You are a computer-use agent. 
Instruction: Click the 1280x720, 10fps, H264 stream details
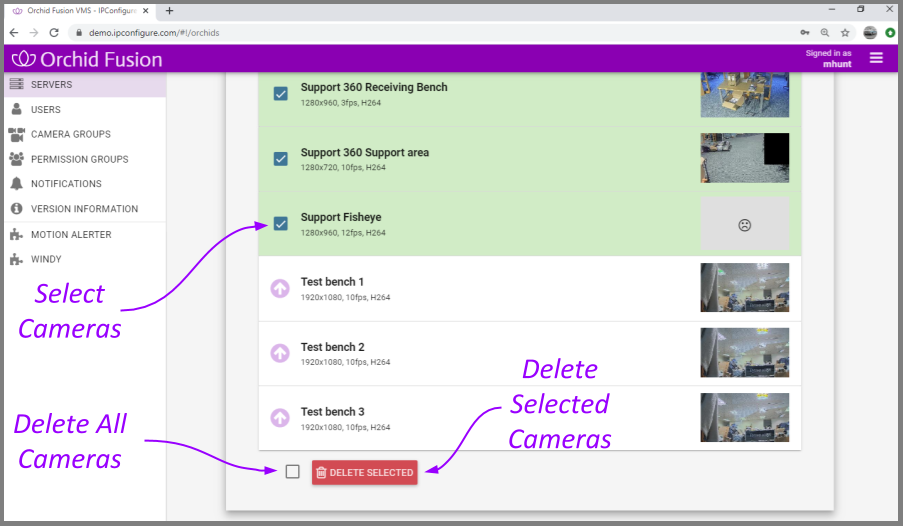coord(343,168)
